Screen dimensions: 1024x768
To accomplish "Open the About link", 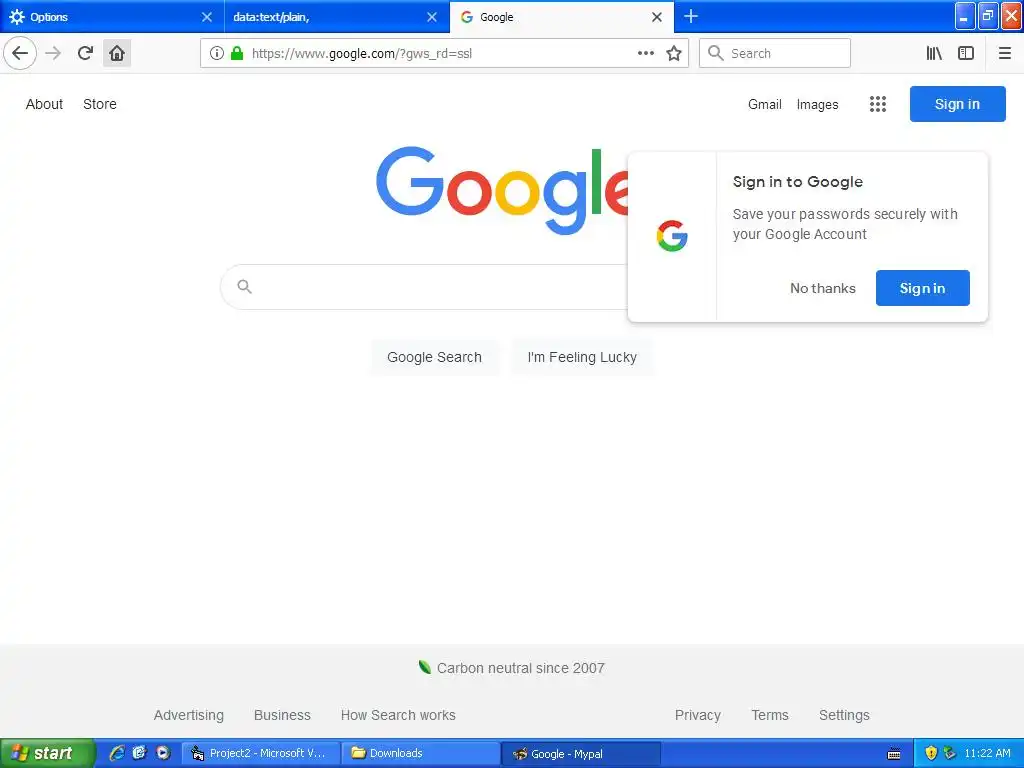I will pos(44,104).
